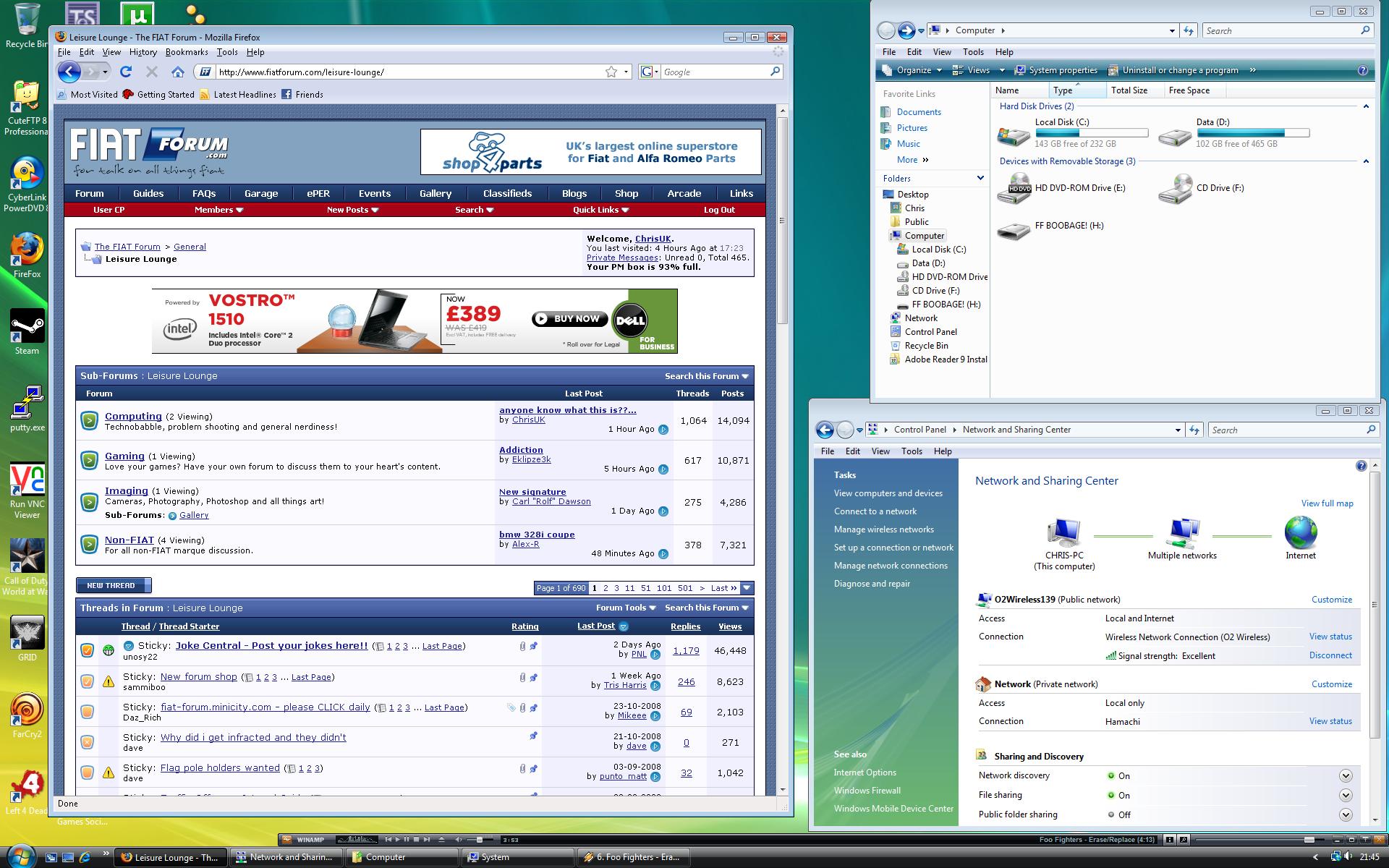The height and width of the screenshot is (868, 1389).
Task: Open System properties toolbar button
Action: tap(1055, 70)
